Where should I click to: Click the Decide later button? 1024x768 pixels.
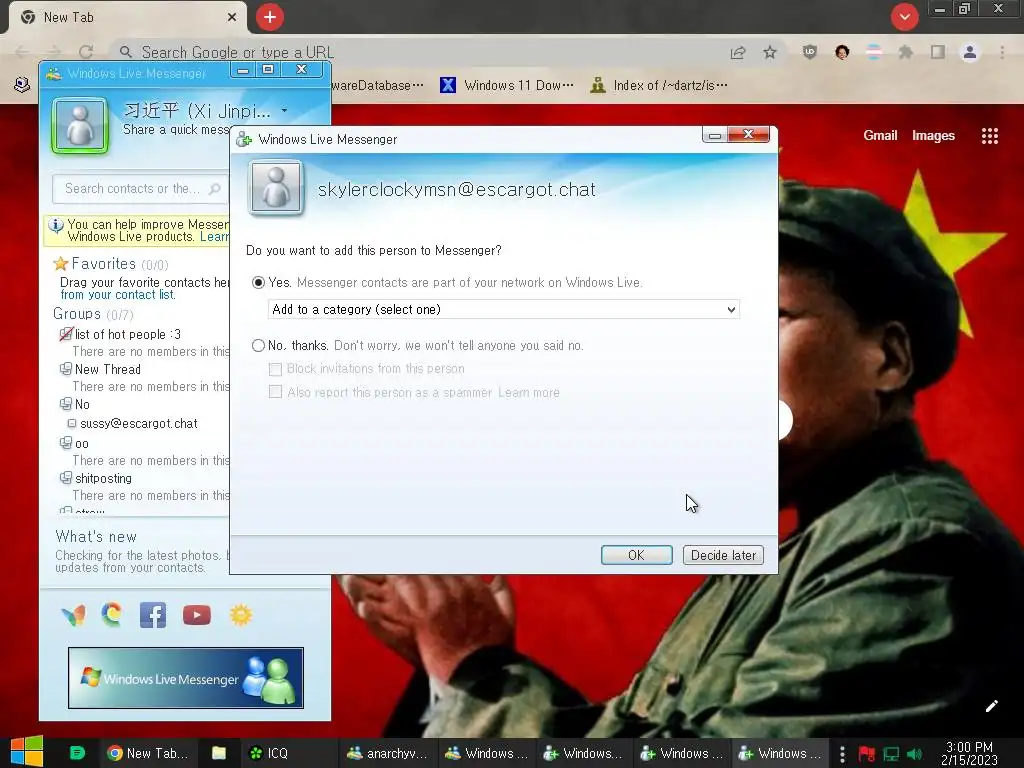pos(723,555)
